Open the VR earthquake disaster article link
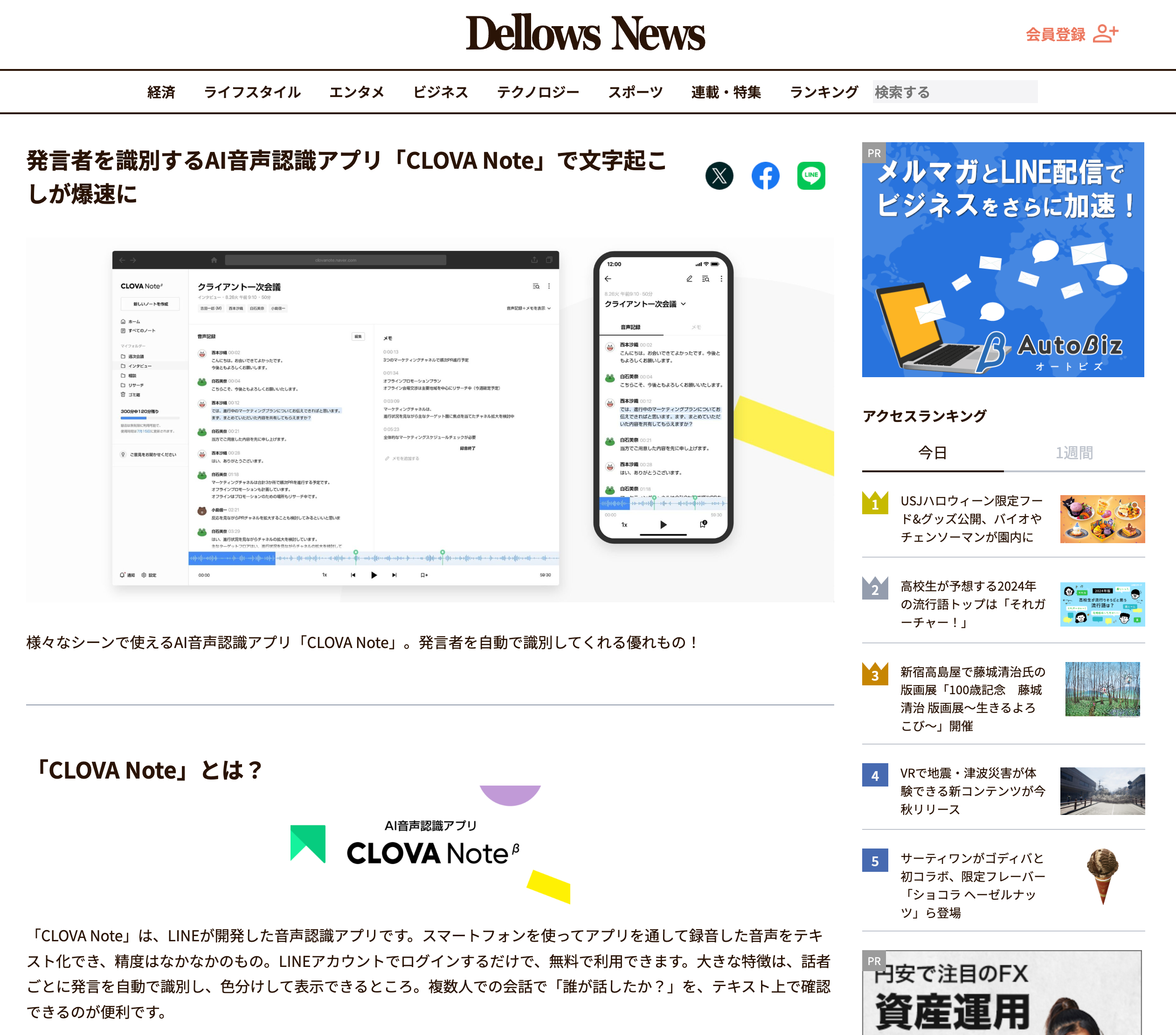1176x1035 pixels. [972, 791]
